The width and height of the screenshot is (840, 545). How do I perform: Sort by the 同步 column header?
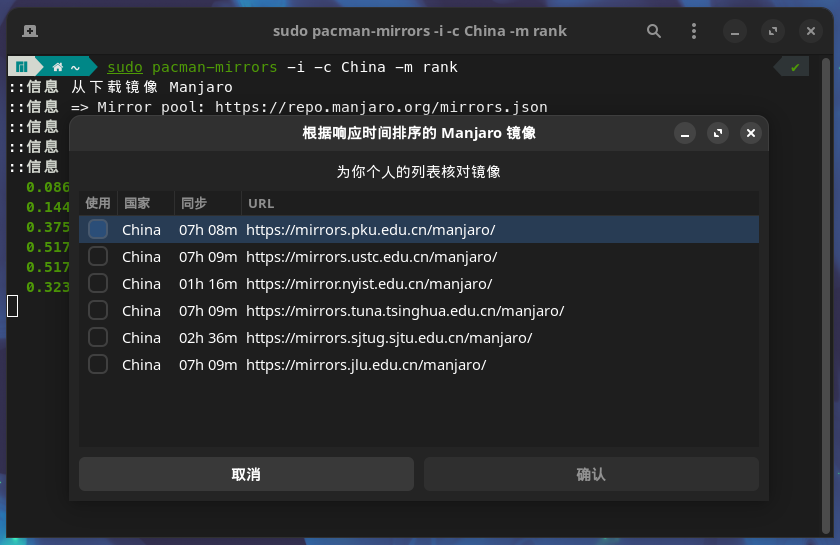point(208,204)
